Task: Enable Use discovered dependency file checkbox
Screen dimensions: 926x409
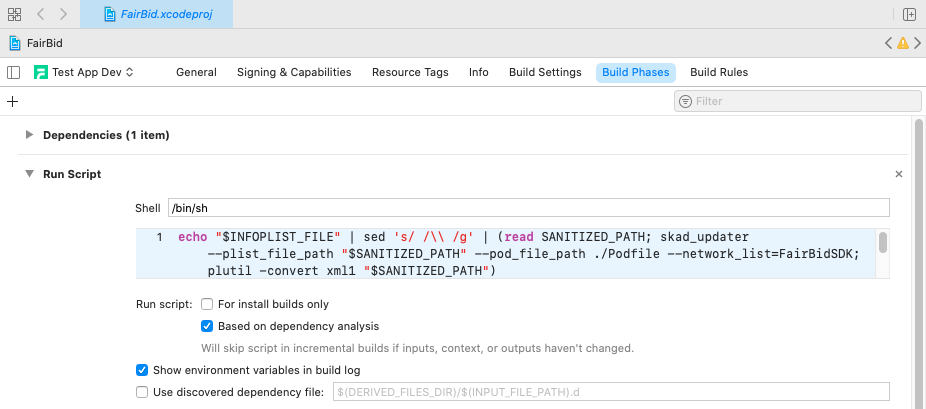Action: point(142,392)
